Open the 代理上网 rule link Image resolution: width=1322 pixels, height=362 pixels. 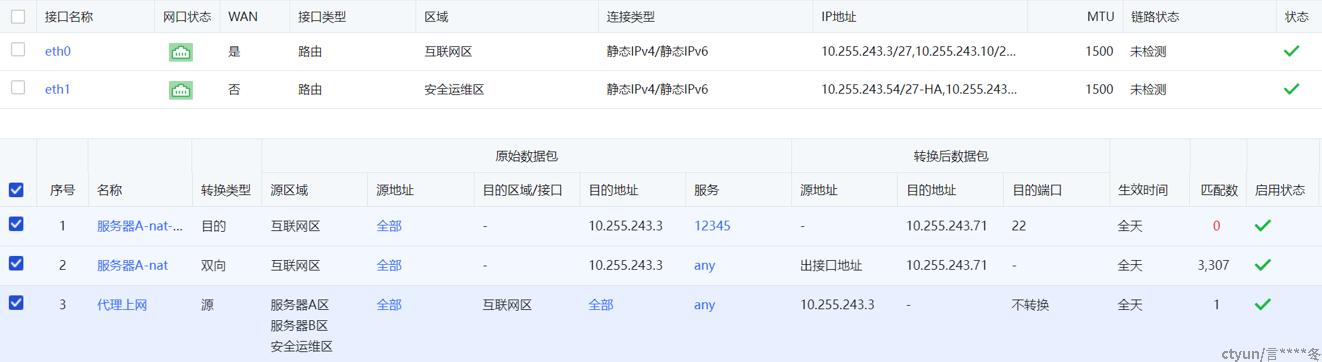(122, 304)
